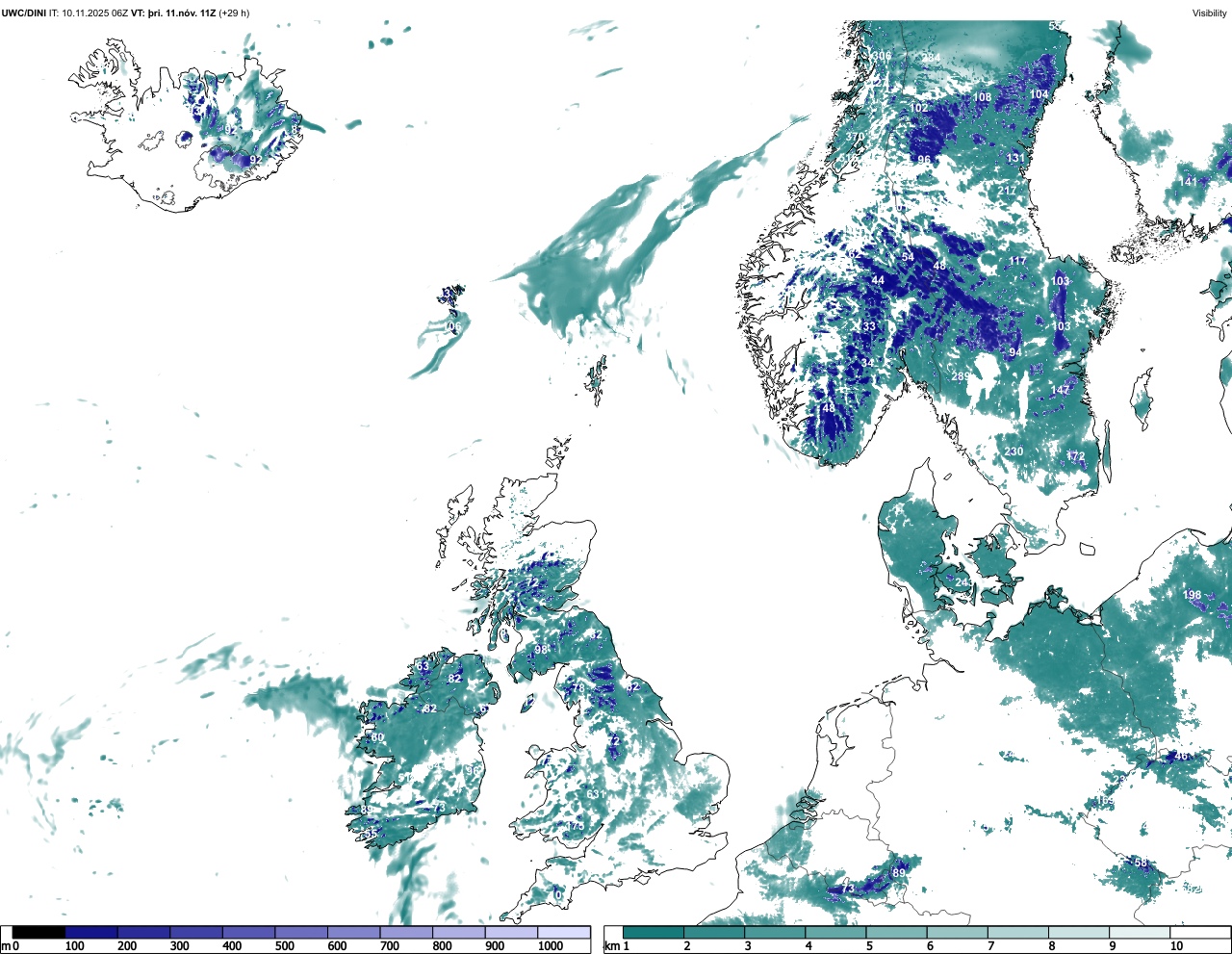
Task: Click visibility value 631 over England
Action: (596, 794)
